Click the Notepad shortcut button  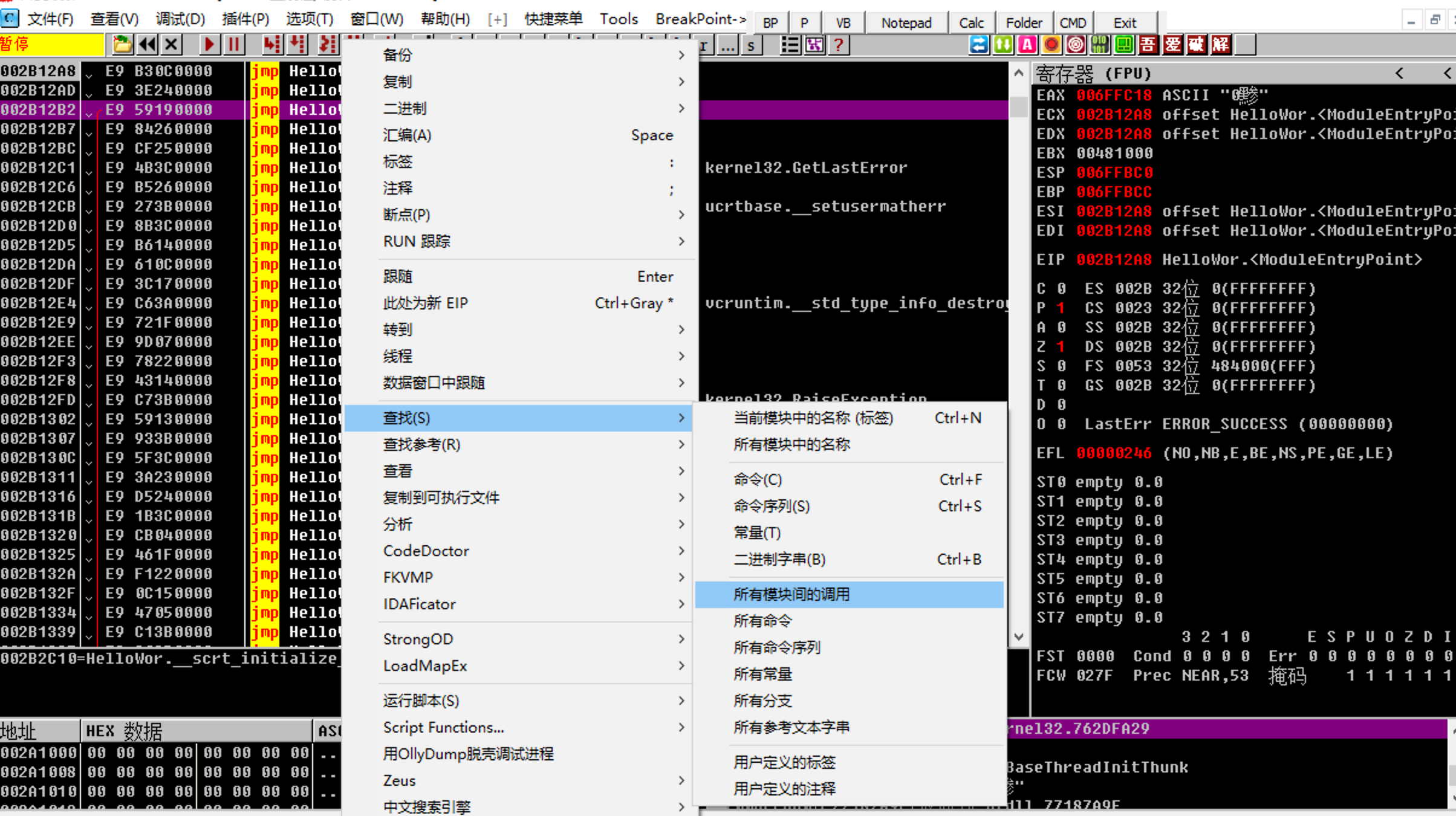coord(906,22)
